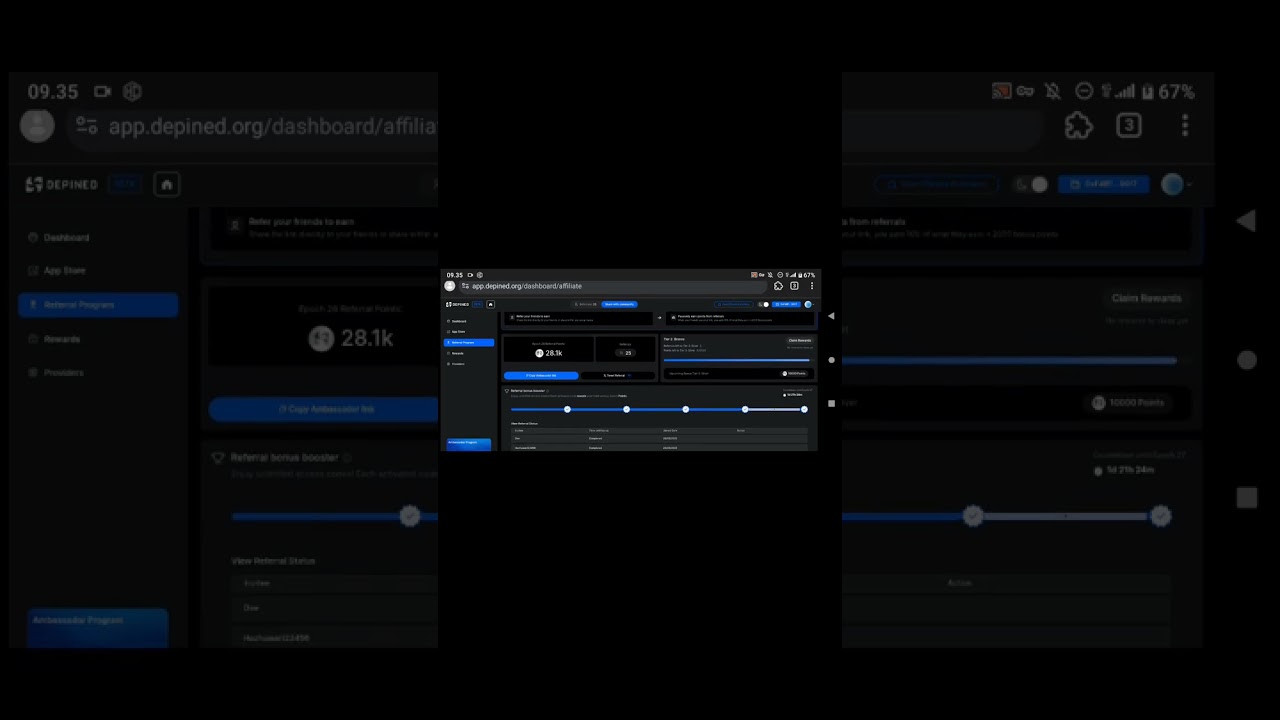Click site settings icon beside URL in centered view
Image resolution: width=1280 pixels, height=720 pixels.
465,286
